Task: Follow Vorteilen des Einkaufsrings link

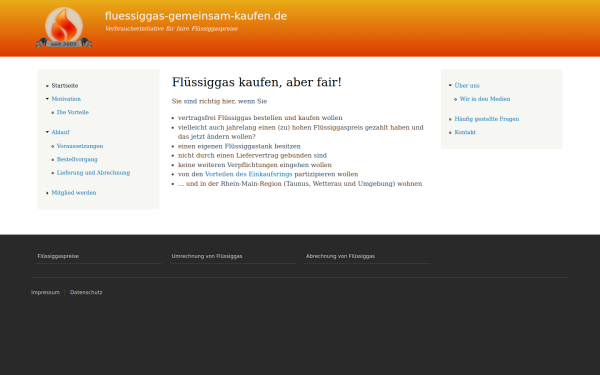Action: pyautogui.click(x=248, y=174)
